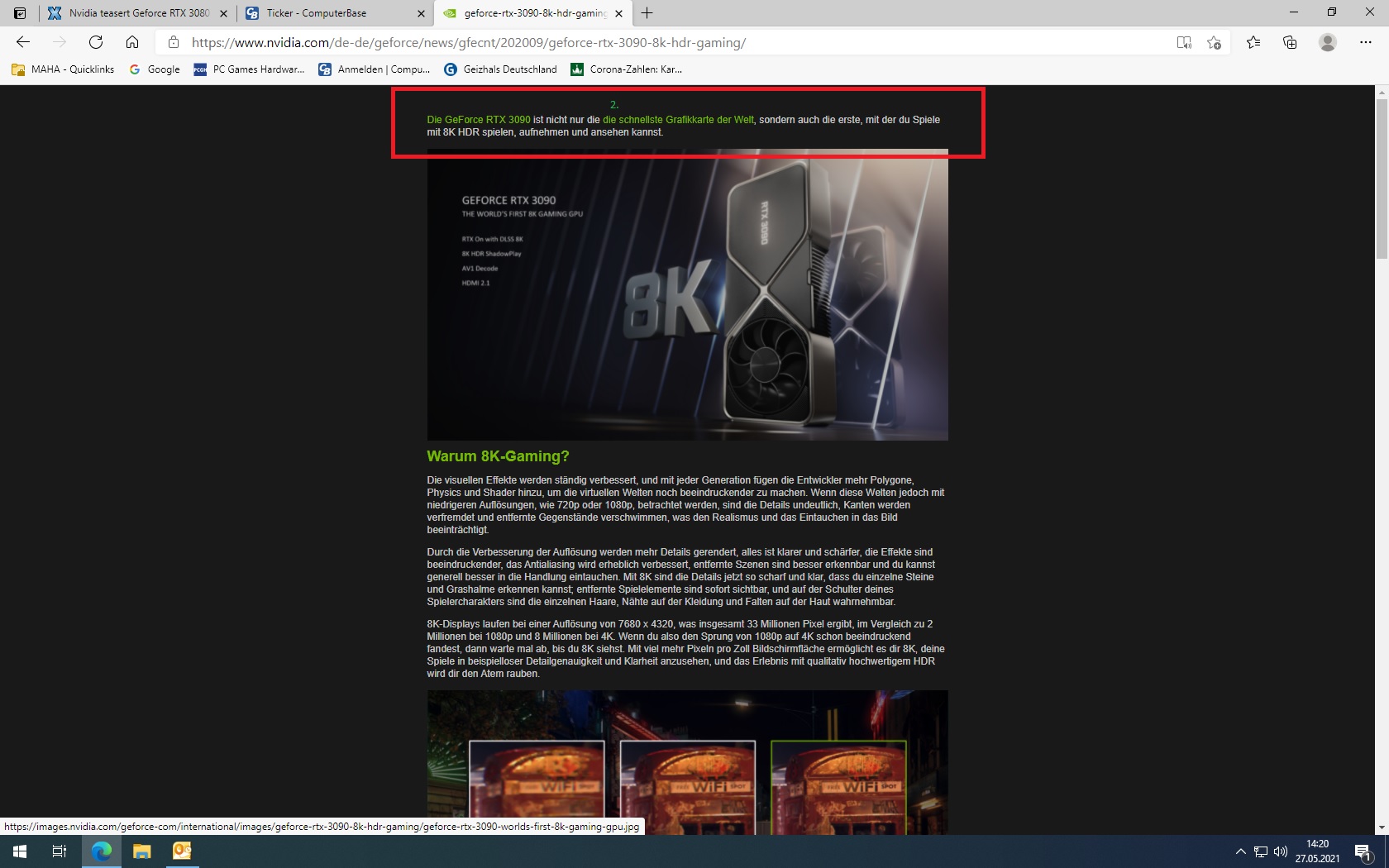
Task: Open the clock and calendar flyout
Action: (1318, 851)
